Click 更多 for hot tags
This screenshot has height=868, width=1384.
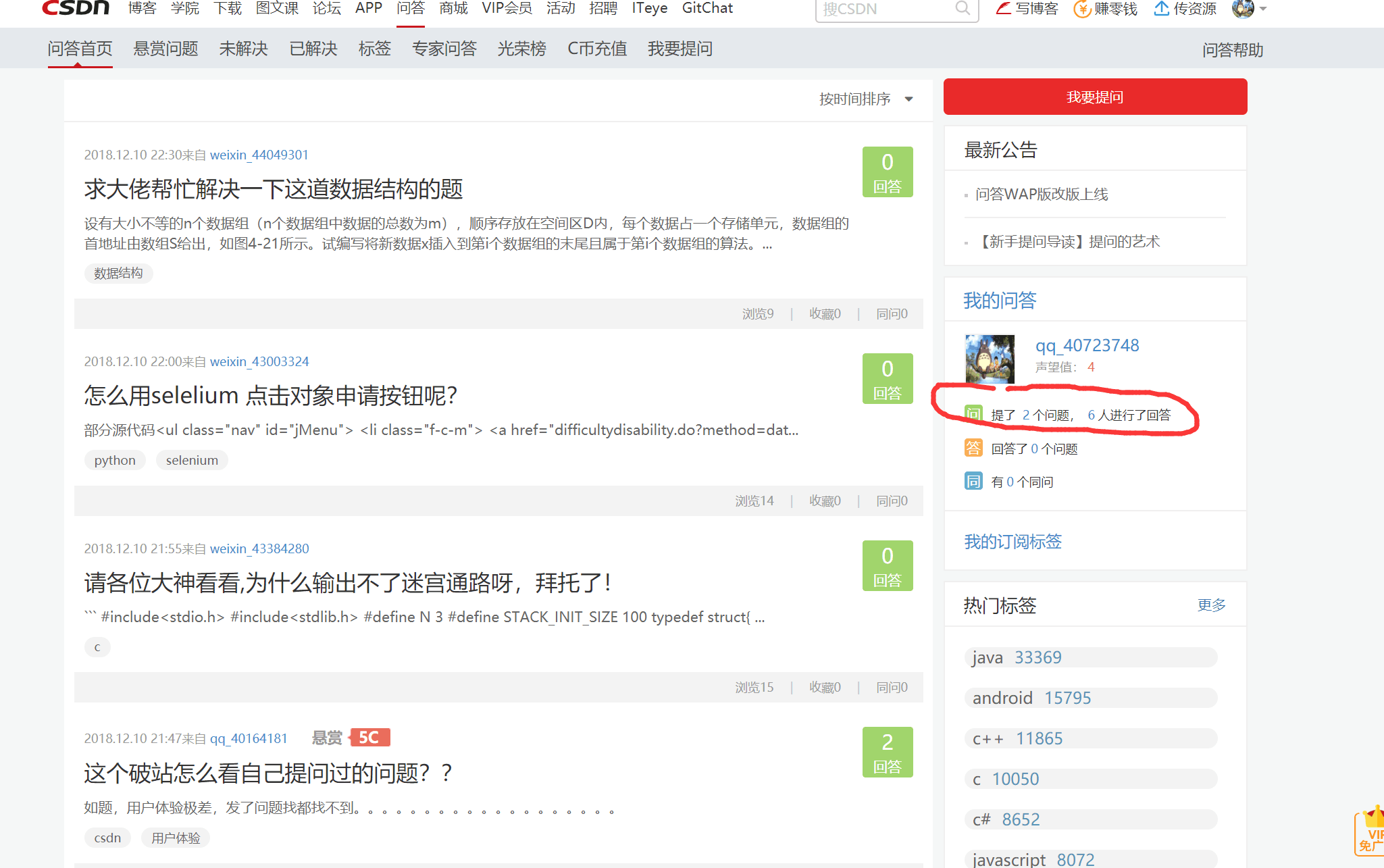coord(1211,605)
